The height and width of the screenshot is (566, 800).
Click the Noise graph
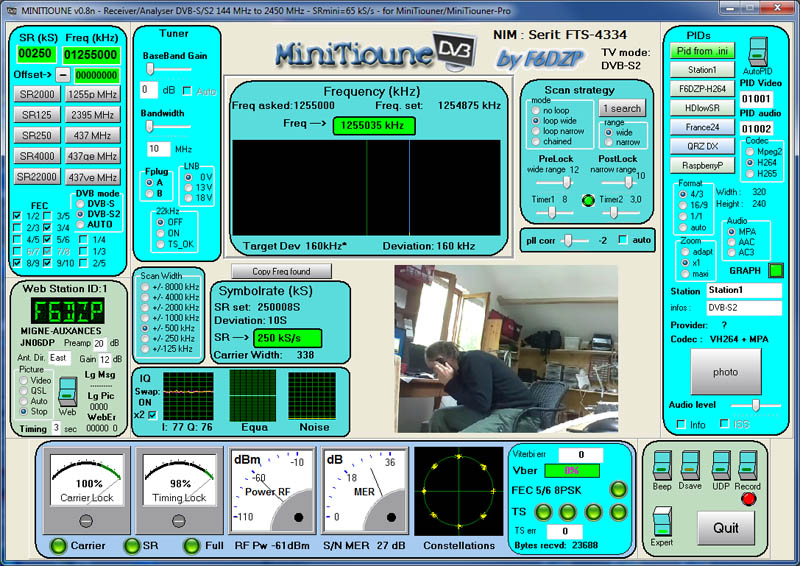tap(312, 396)
